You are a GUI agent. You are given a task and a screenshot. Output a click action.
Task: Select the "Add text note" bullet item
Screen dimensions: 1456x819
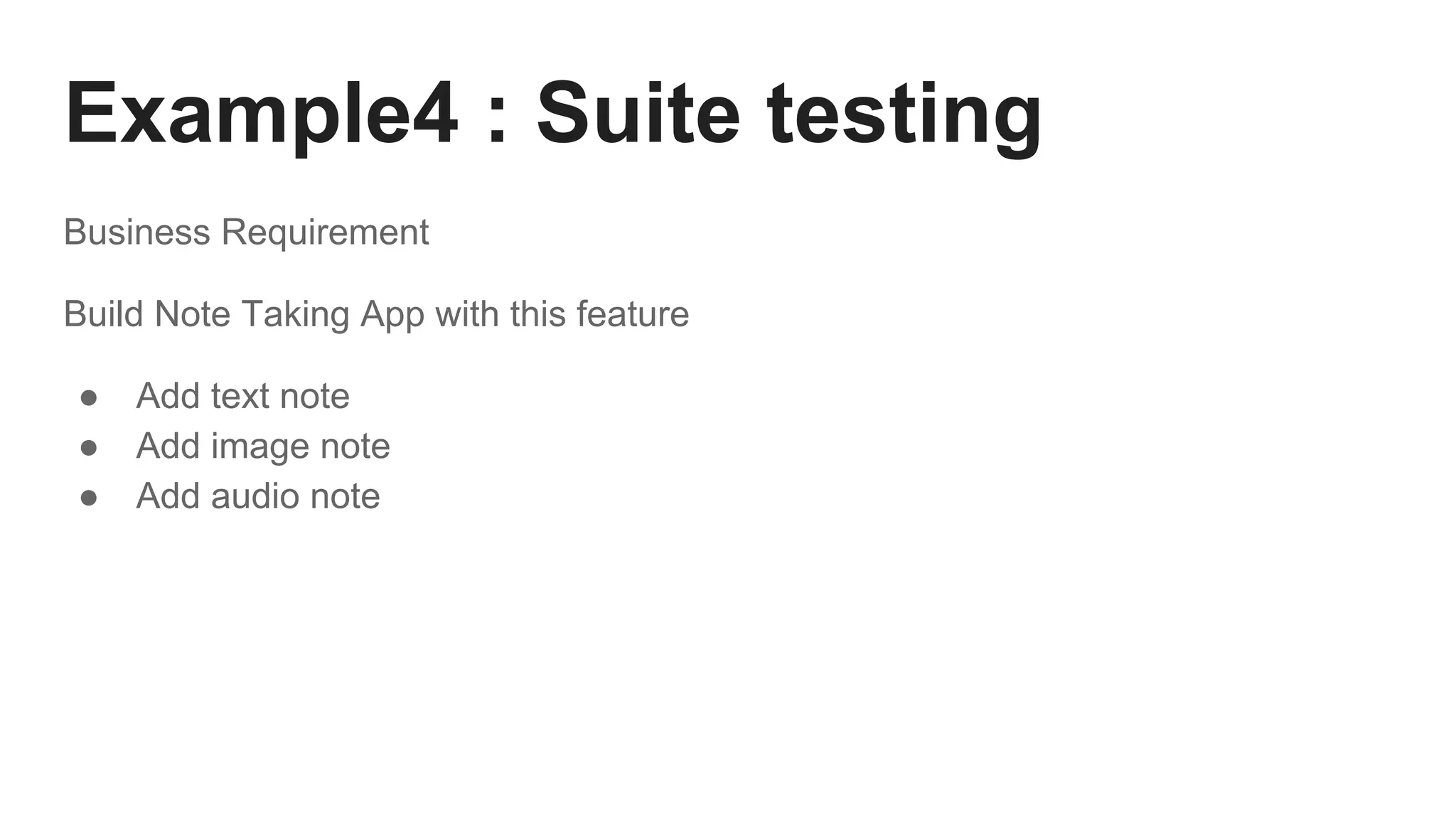[x=242, y=395]
